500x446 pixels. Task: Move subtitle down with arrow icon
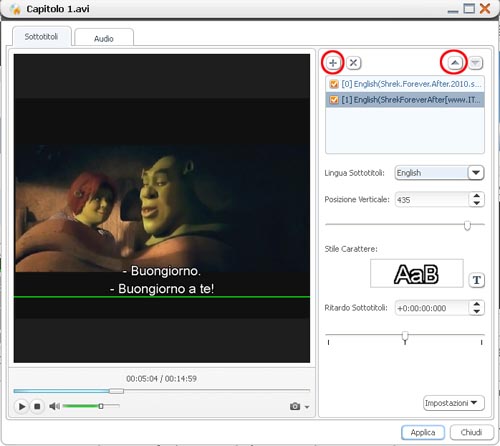[x=476, y=63]
